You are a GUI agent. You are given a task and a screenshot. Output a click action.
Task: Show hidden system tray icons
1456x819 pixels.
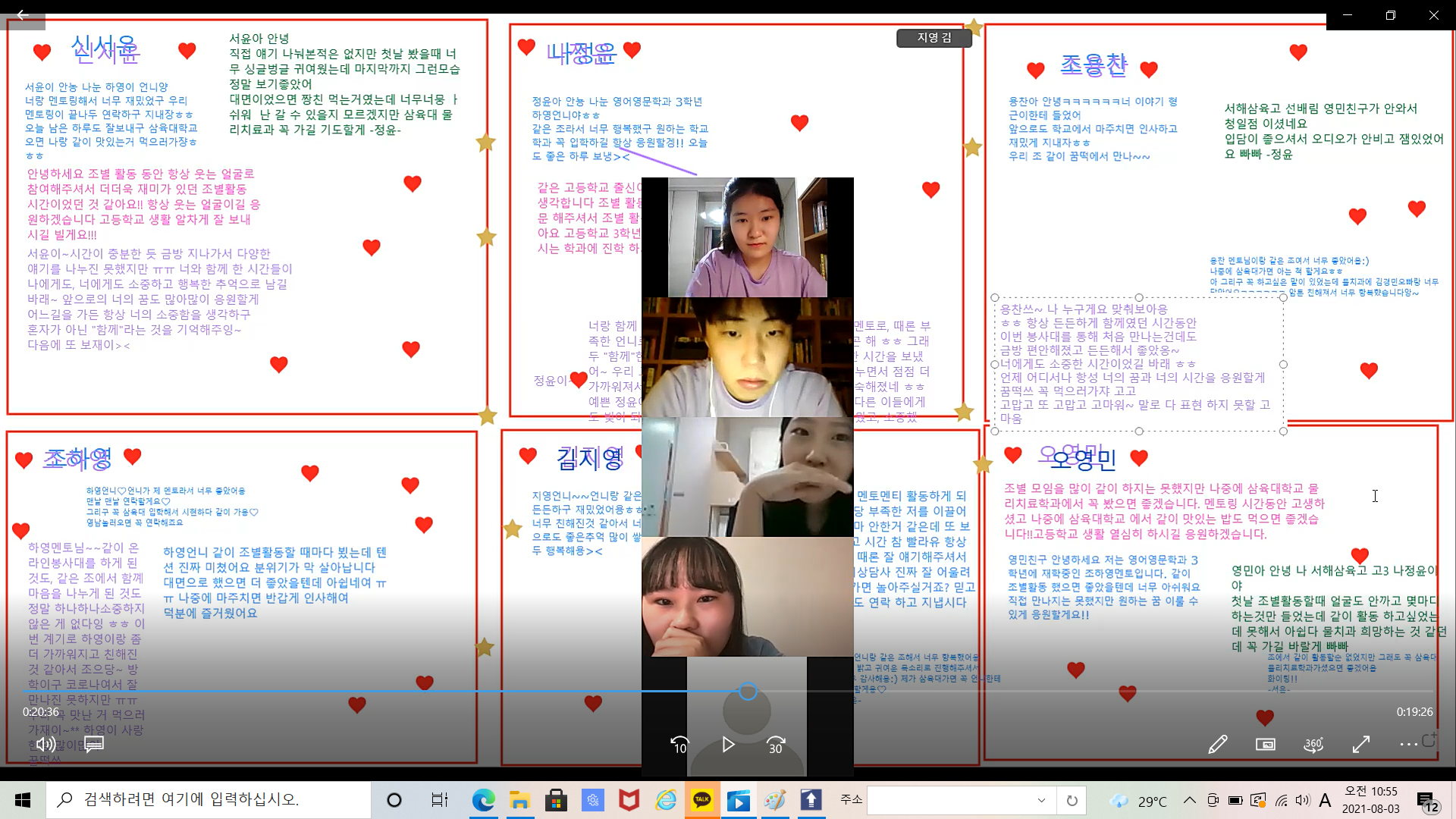pyautogui.click(x=1189, y=800)
